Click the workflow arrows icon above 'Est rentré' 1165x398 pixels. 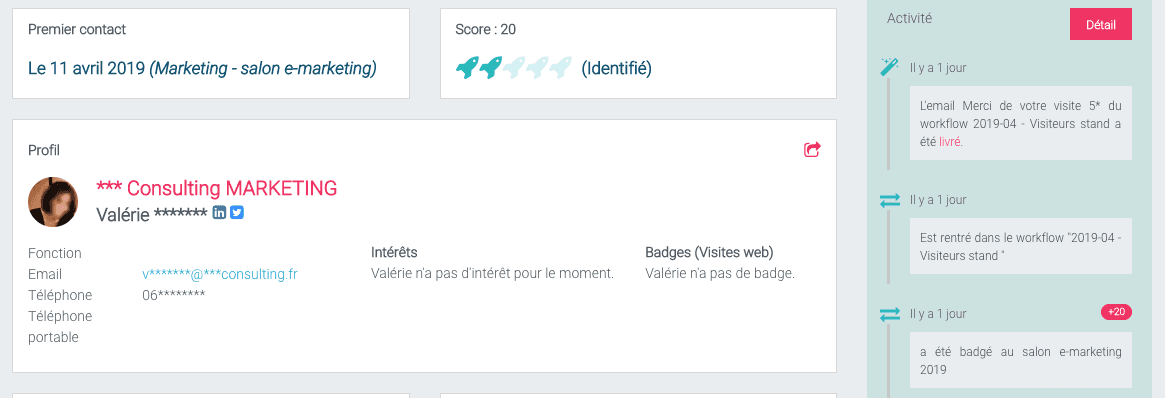click(889, 200)
